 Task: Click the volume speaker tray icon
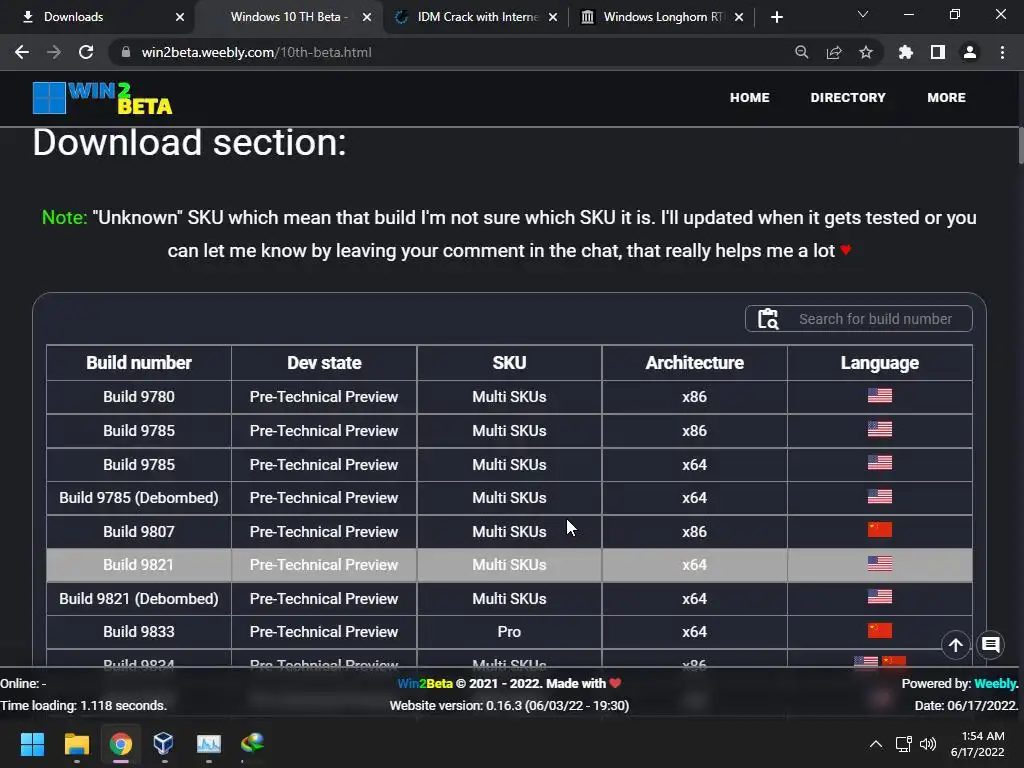click(x=928, y=744)
